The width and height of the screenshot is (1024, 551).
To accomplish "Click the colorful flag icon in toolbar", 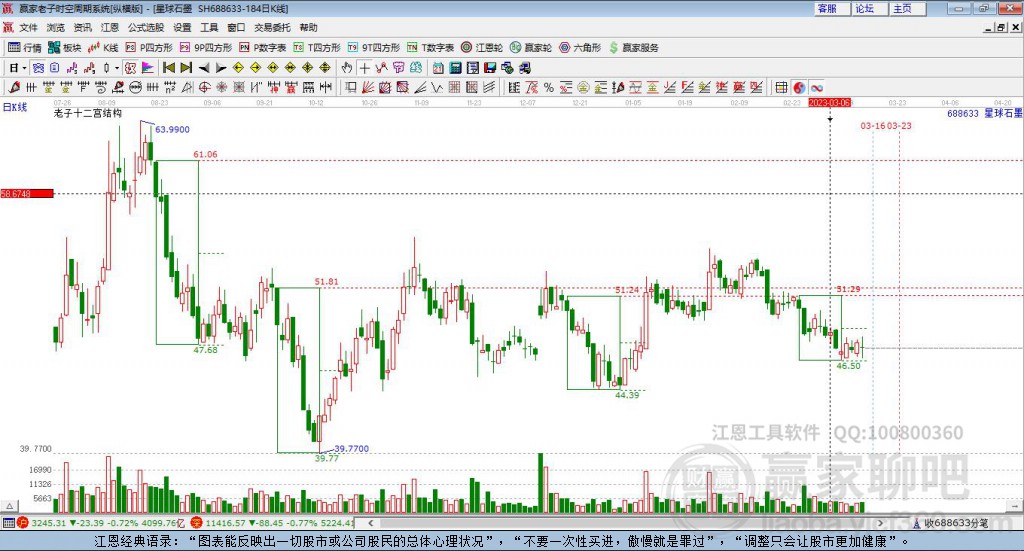I will pyautogui.click(x=148, y=68).
